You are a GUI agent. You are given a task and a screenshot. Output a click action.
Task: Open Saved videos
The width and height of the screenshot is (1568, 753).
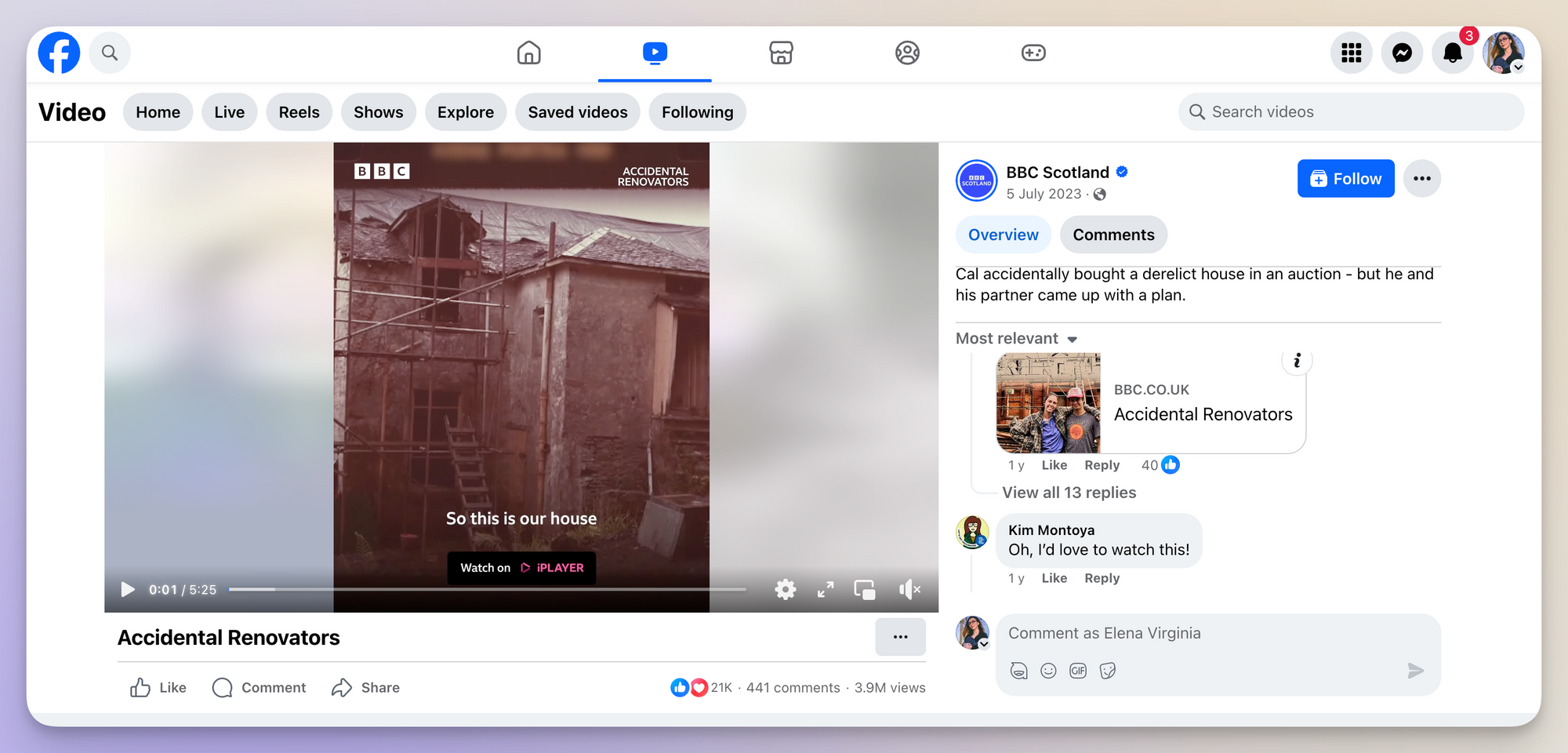pyautogui.click(x=578, y=112)
